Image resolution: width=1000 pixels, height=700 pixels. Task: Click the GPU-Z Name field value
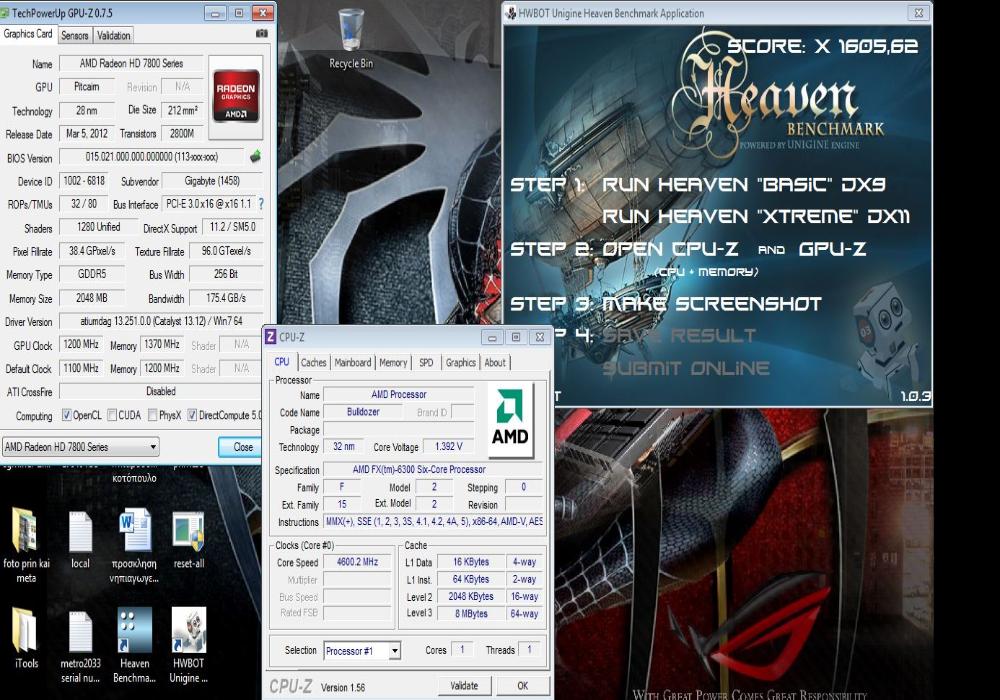131,63
